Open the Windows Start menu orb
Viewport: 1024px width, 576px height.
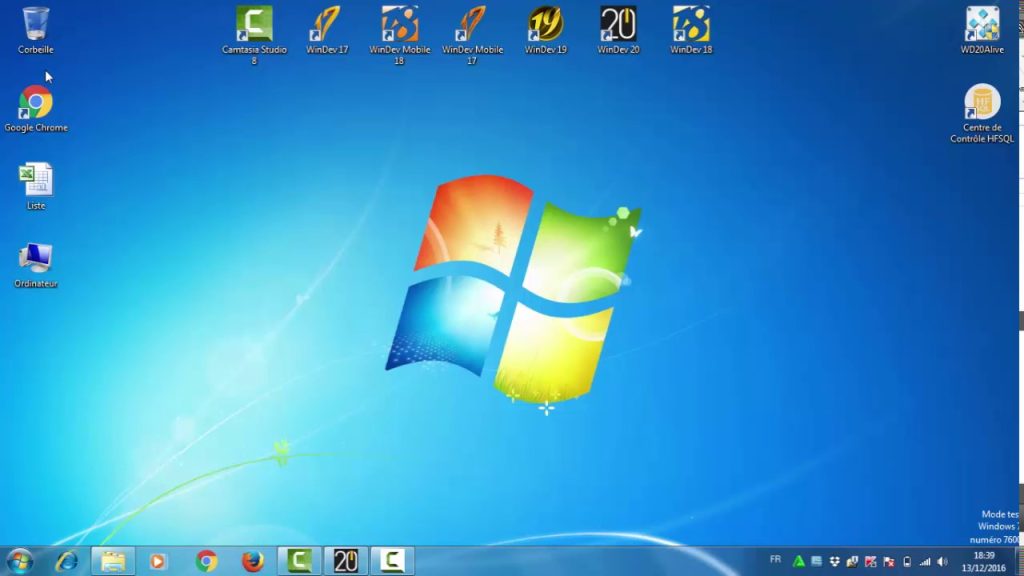20,561
